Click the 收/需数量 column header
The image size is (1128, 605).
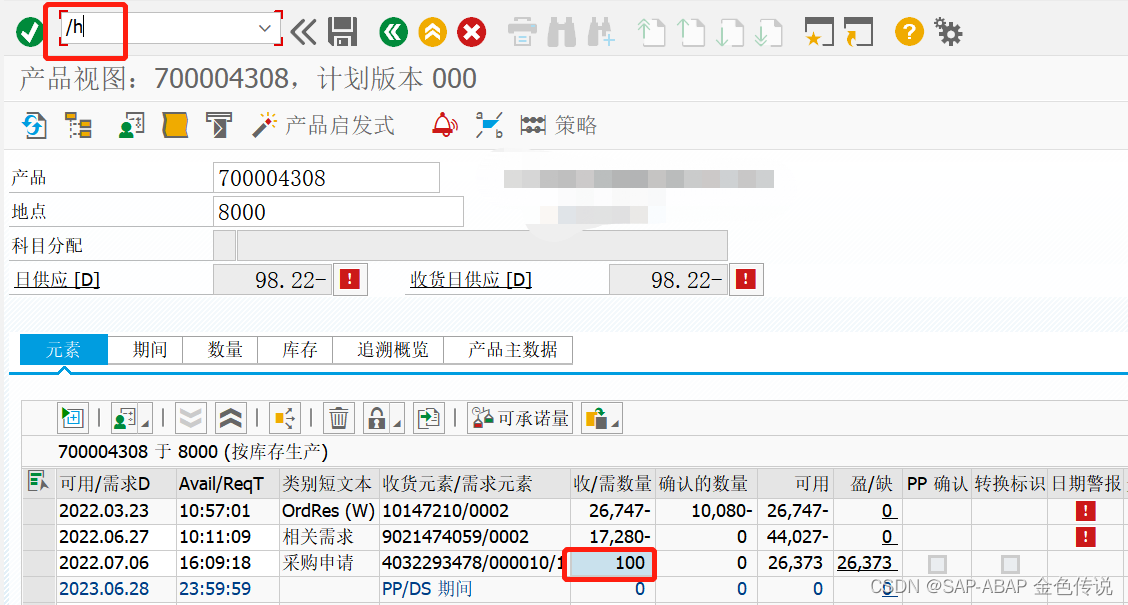[612, 483]
